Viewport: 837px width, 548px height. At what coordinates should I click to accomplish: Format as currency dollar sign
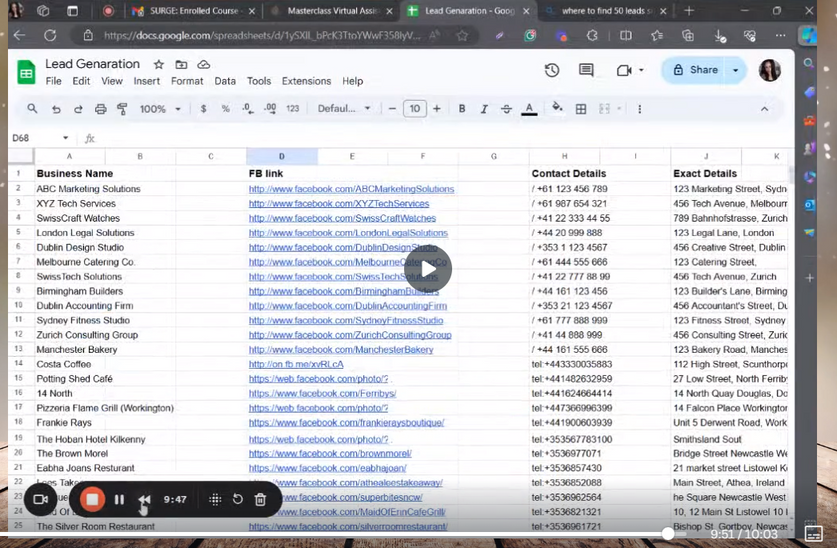(203, 109)
